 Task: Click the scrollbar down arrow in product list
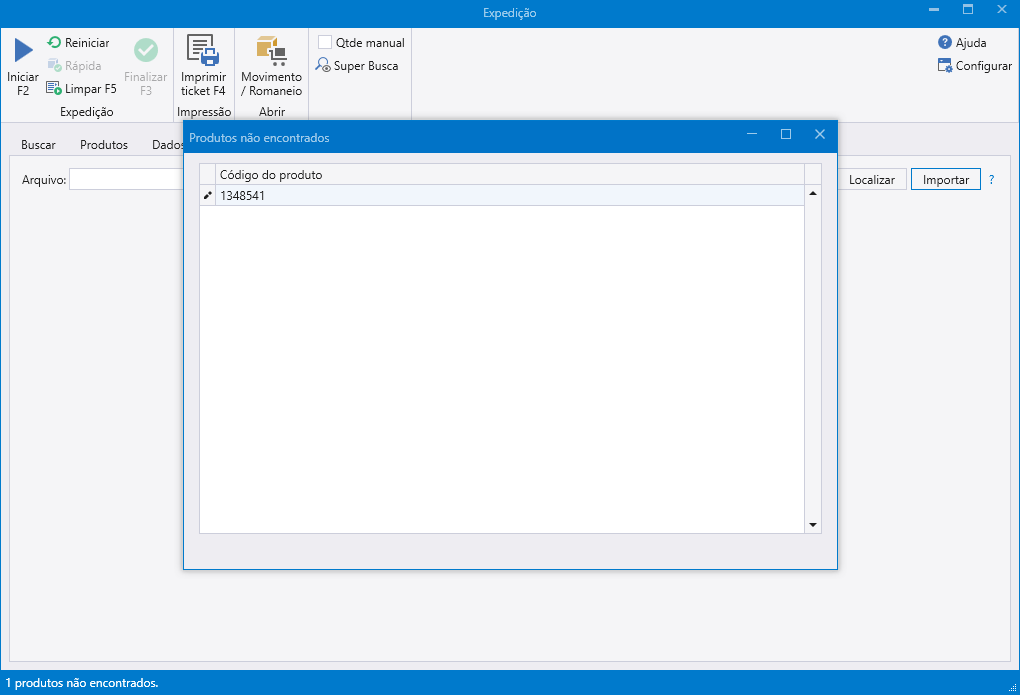click(x=813, y=525)
